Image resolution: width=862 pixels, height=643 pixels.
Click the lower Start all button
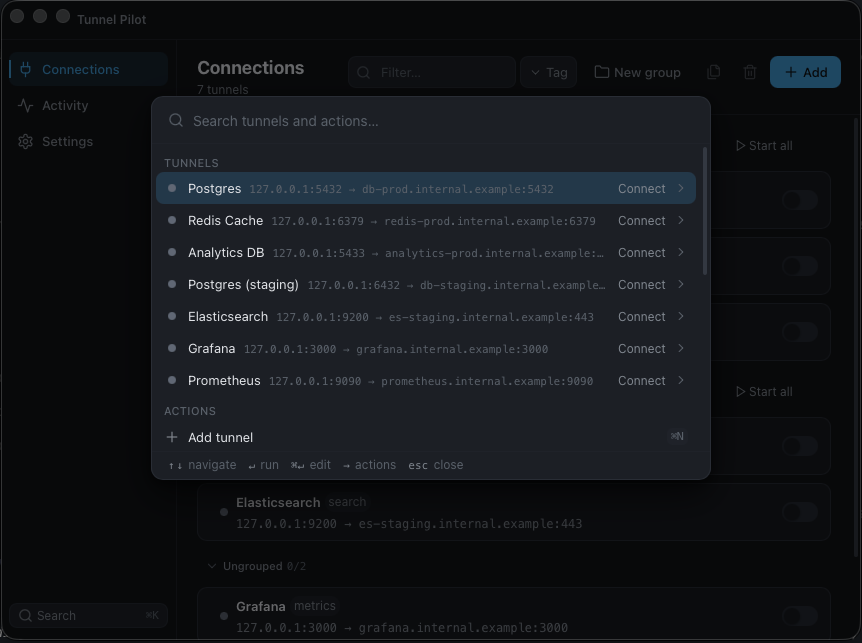[764, 392]
